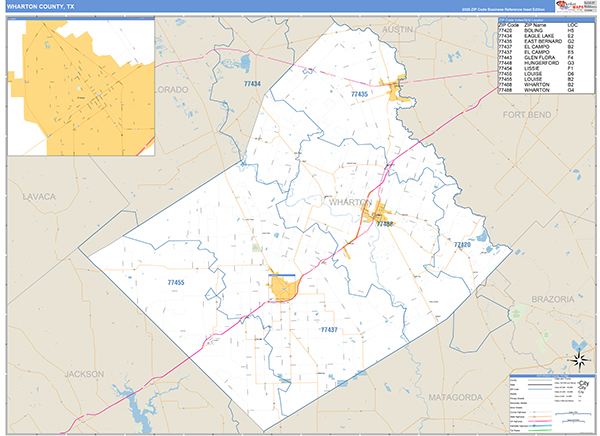This screenshot has width=600, height=436.
Task: Select ZIP code label 77455 on the map
Action: coord(176,283)
